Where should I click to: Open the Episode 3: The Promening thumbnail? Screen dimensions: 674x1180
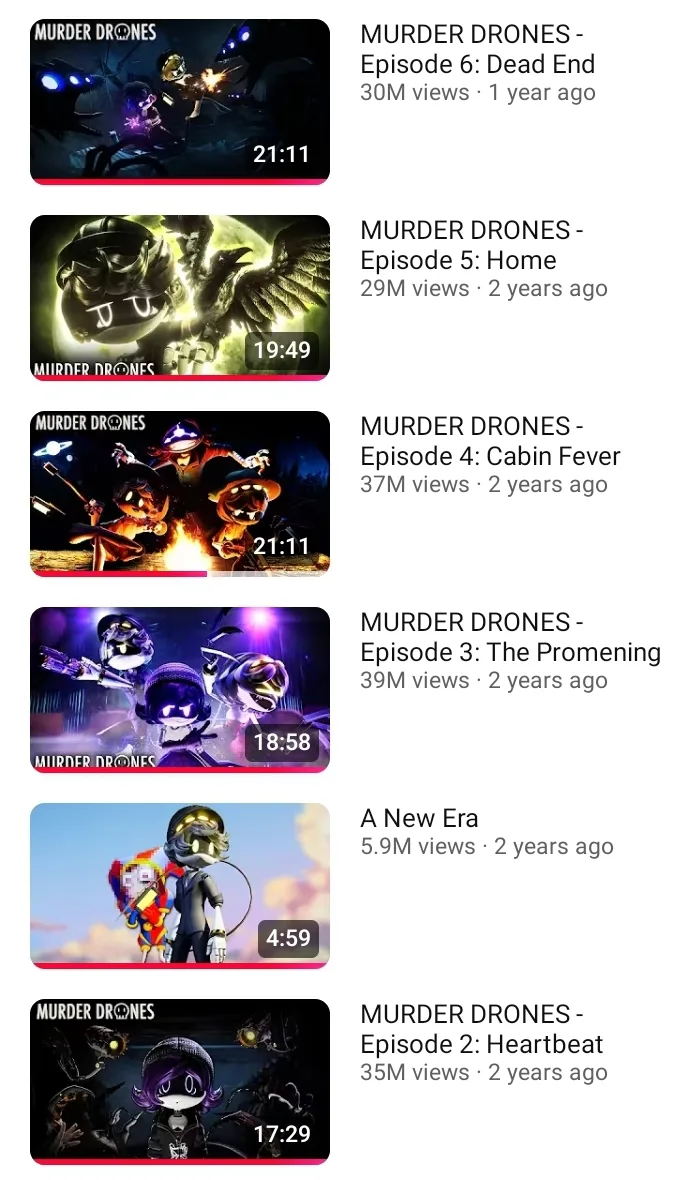click(x=180, y=690)
